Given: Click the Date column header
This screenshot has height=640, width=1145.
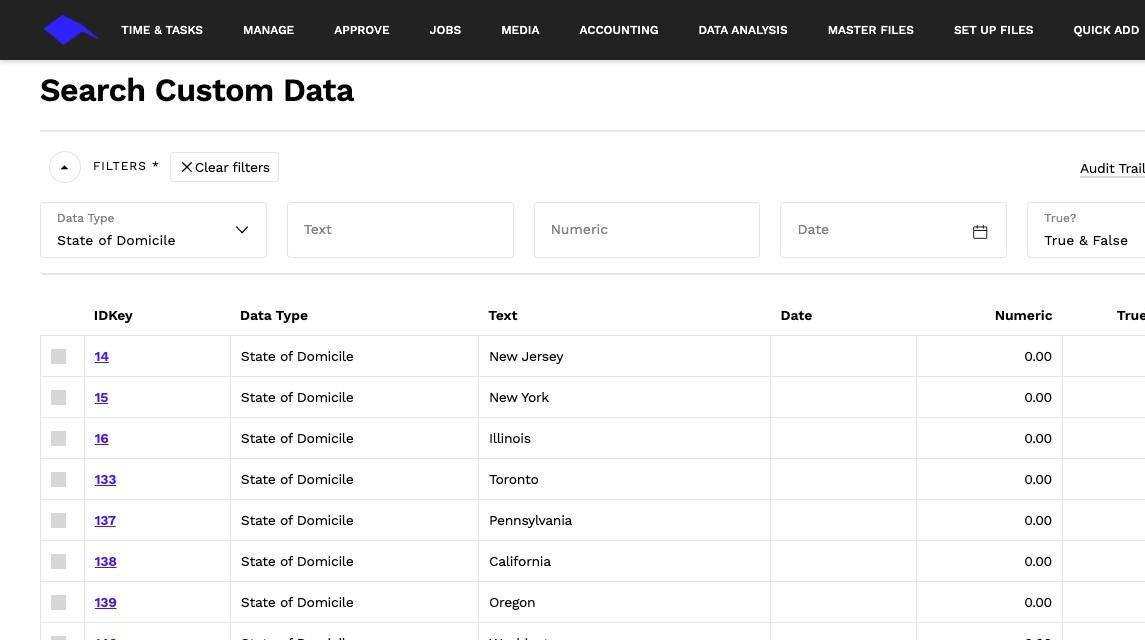Looking at the screenshot, I should (x=796, y=316).
